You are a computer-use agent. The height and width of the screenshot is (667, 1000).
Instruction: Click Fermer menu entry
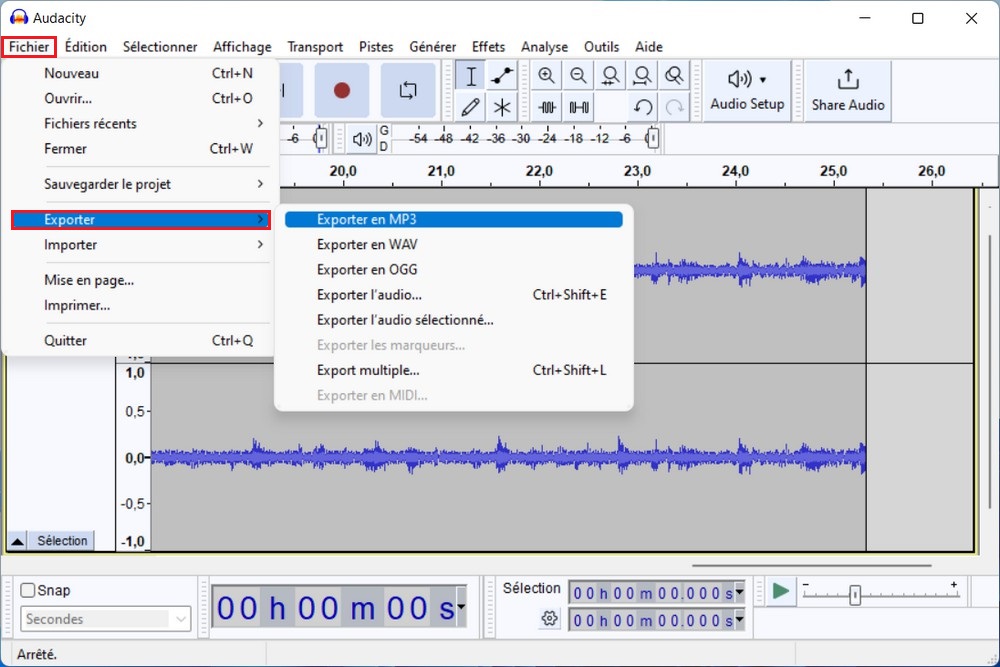tap(142, 149)
